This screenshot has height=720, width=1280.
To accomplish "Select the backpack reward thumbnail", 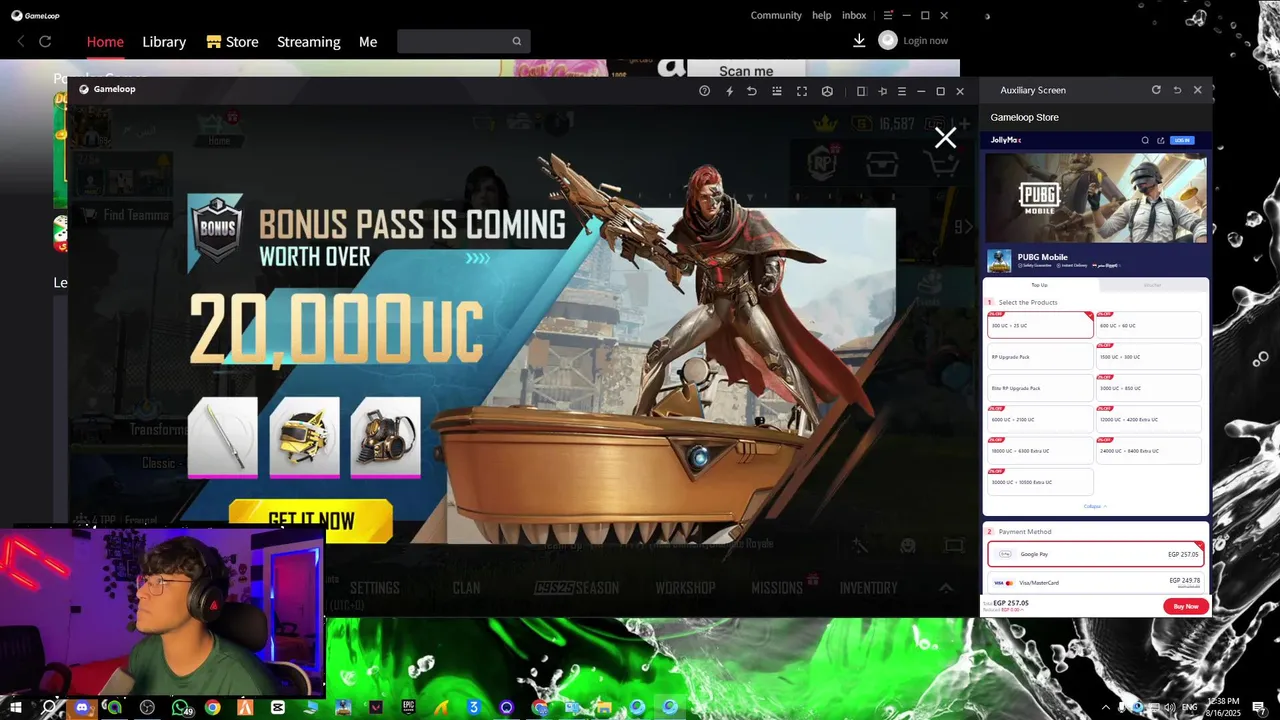I will [385, 437].
